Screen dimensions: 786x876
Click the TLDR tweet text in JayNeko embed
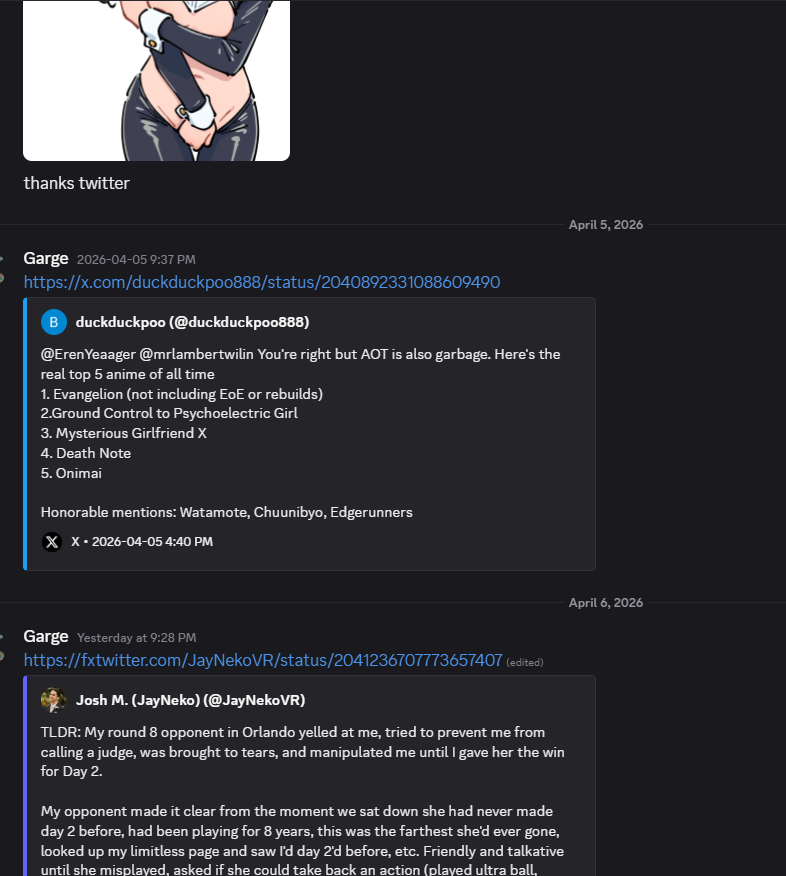point(303,752)
